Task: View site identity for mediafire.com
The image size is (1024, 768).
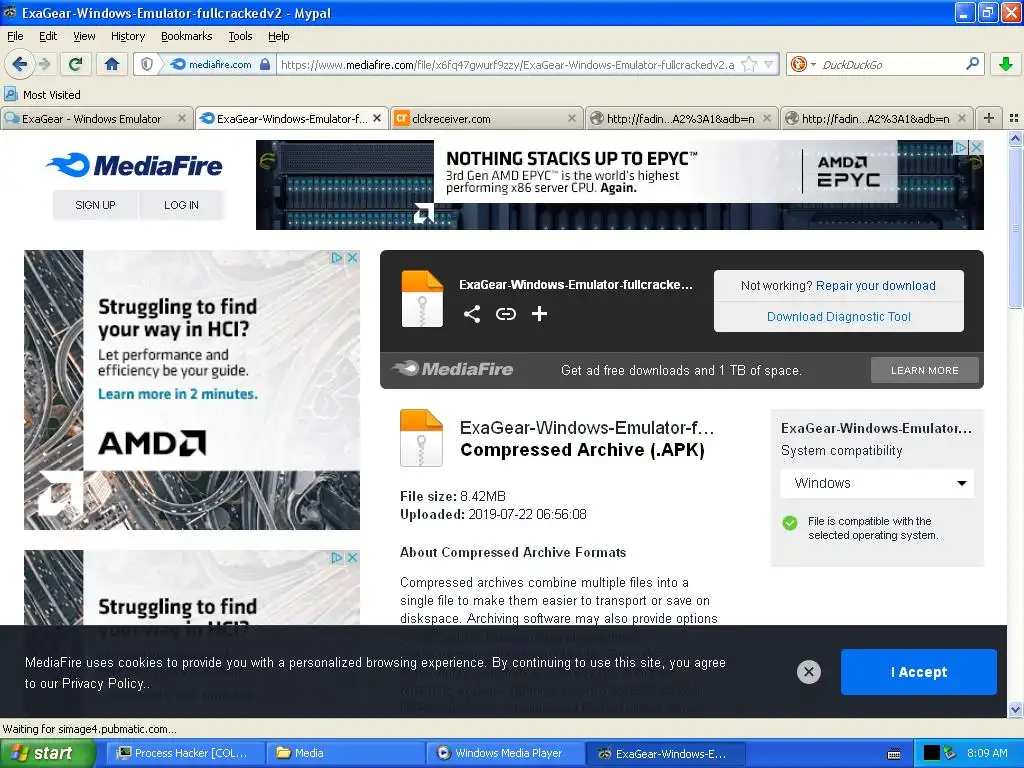Action: click(x=220, y=64)
